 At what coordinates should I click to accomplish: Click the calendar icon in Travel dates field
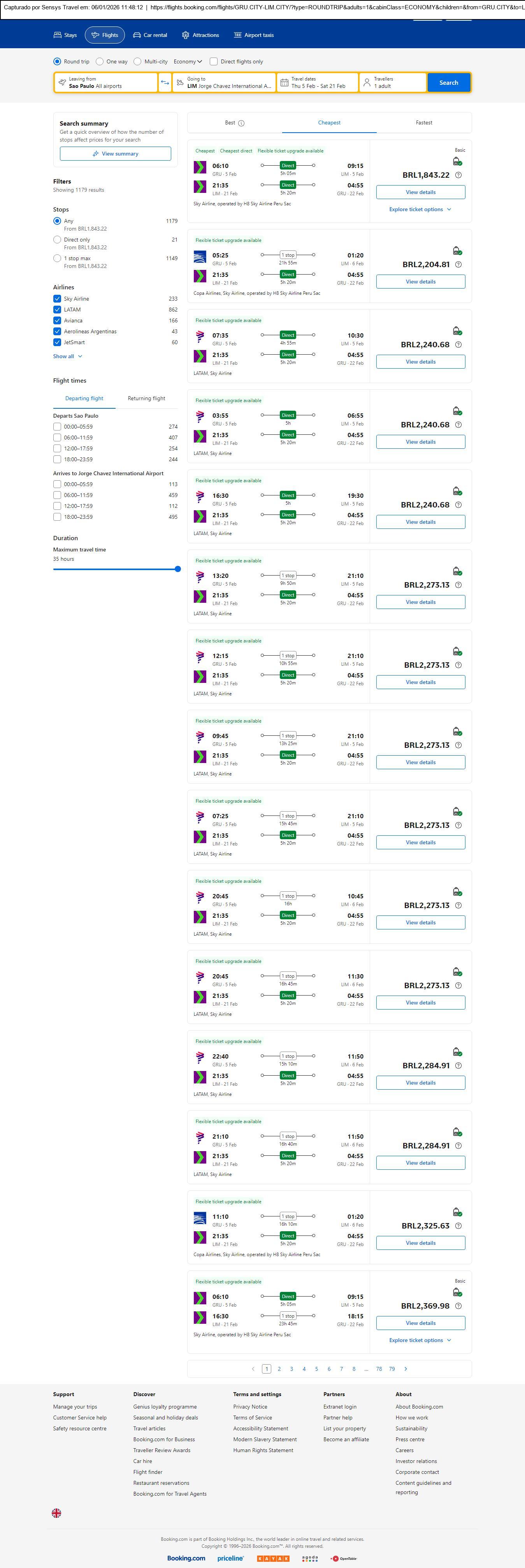coord(284,83)
